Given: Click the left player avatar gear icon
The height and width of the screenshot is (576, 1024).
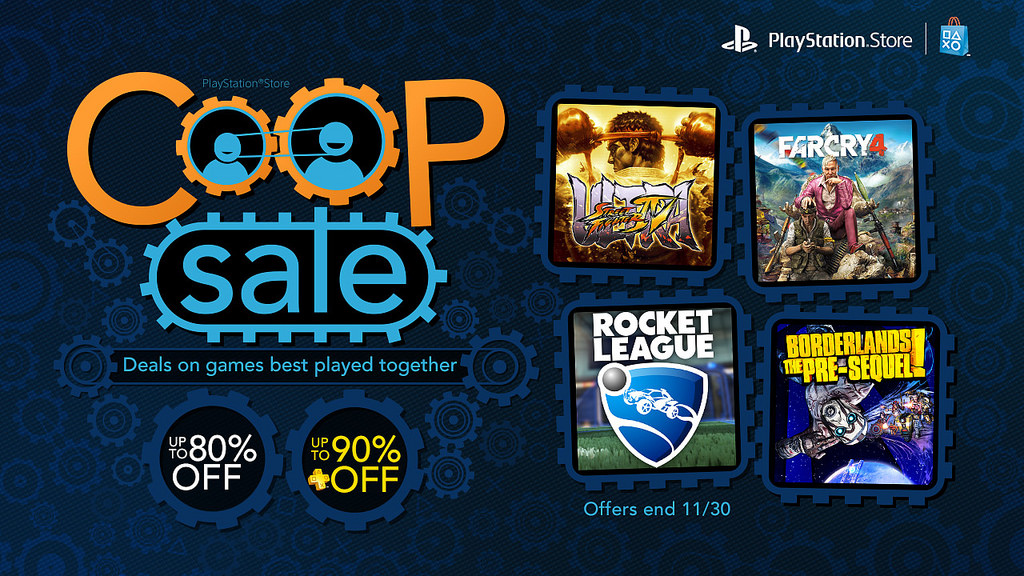Looking at the screenshot, I should [x=225, y=147].
